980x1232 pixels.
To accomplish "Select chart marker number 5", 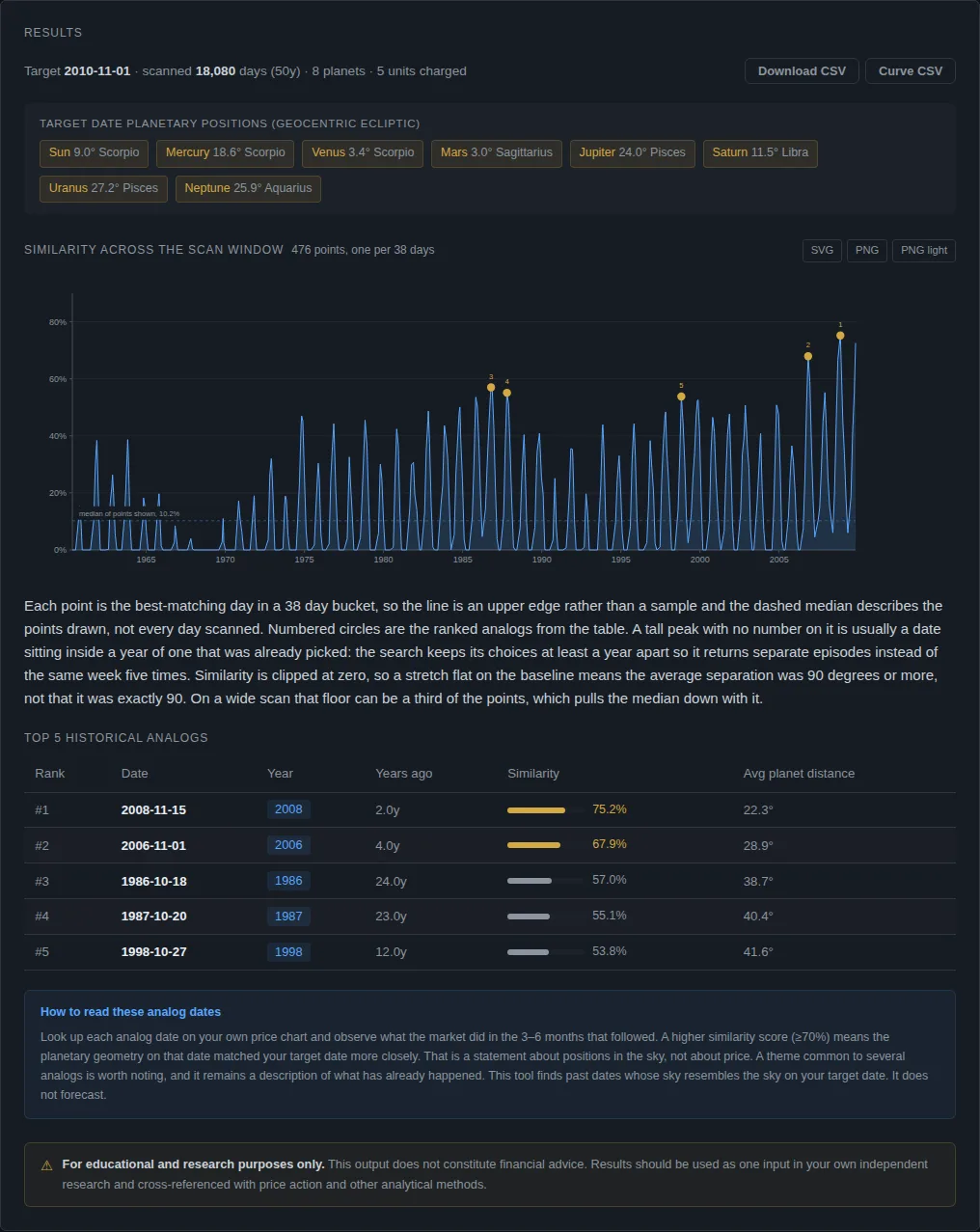I will (681, 397).
